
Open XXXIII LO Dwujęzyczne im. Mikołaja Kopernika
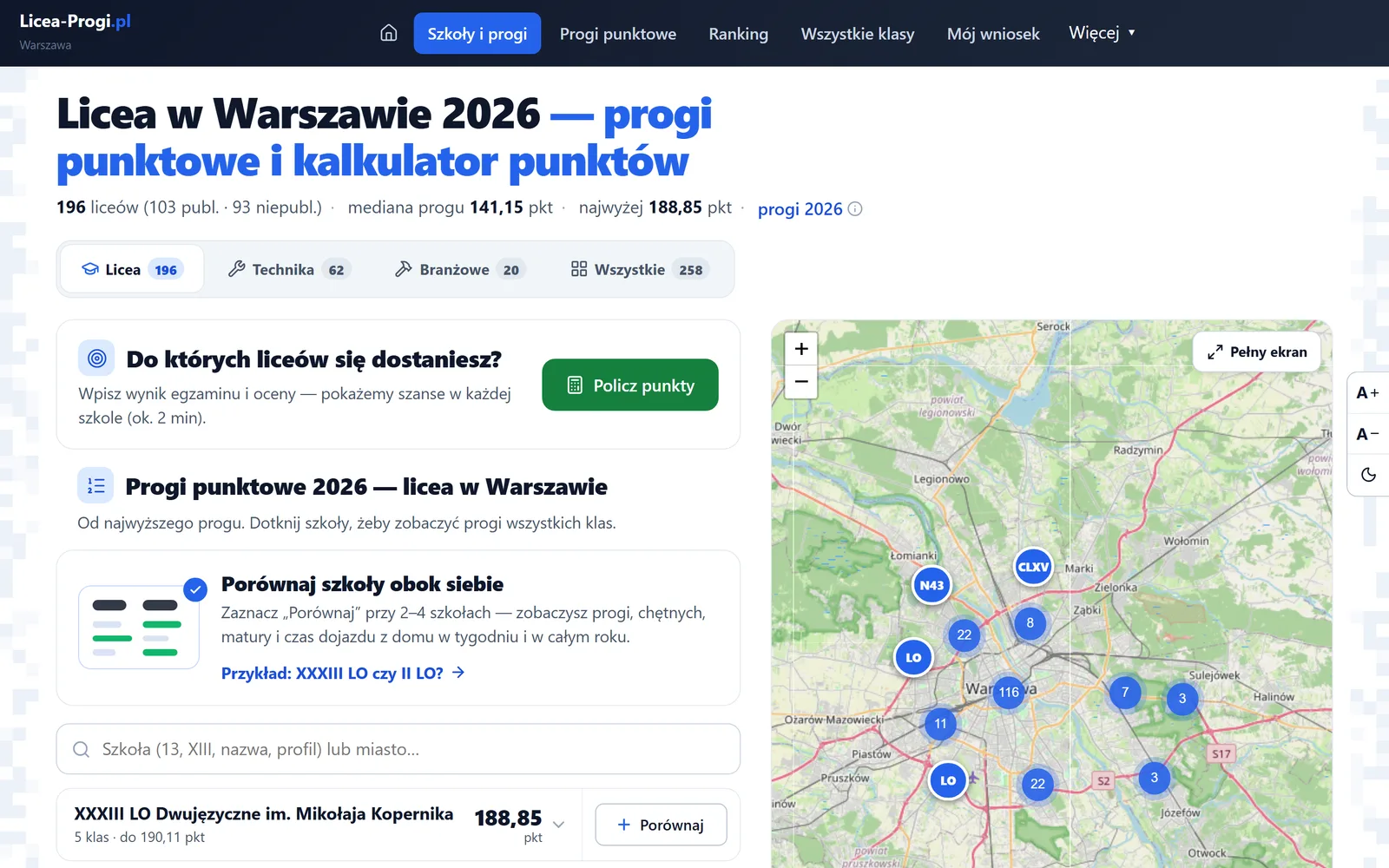tap(264, 814)
